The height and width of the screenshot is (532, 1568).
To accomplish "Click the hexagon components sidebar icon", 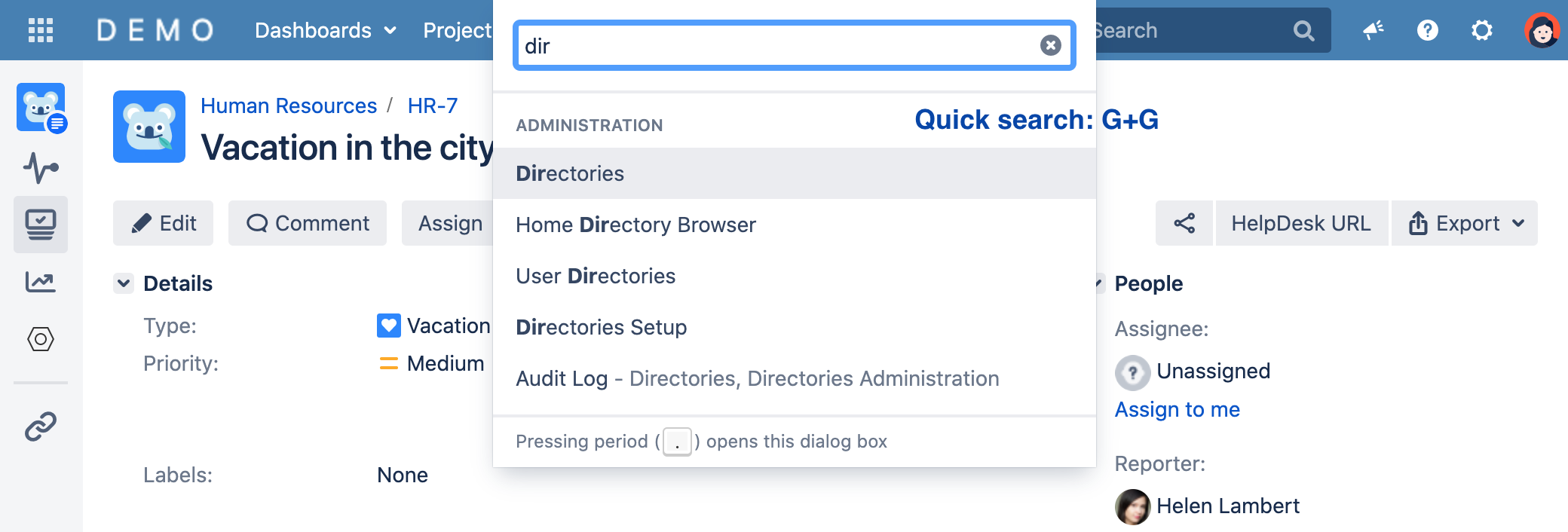I will pos(41,339).
